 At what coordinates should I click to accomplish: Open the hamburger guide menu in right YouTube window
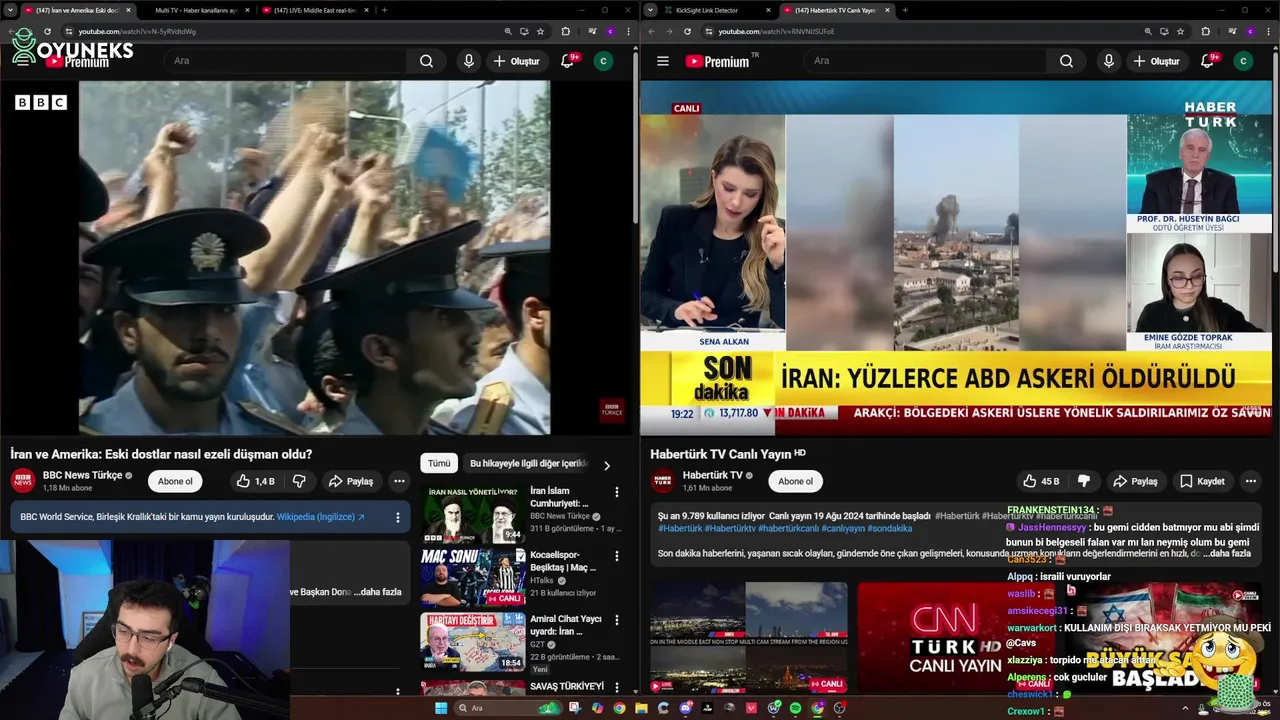tap(662, 61)
